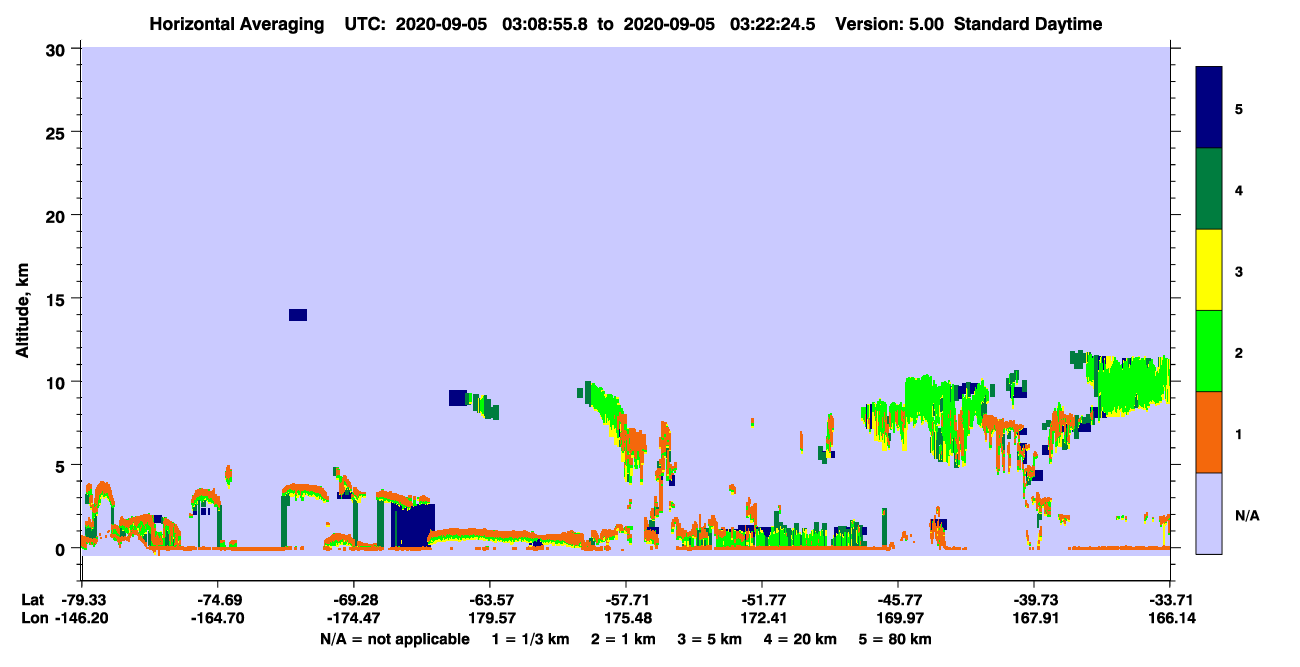
Task: Click the longitude value -146.20
Action: pos(81,618)
